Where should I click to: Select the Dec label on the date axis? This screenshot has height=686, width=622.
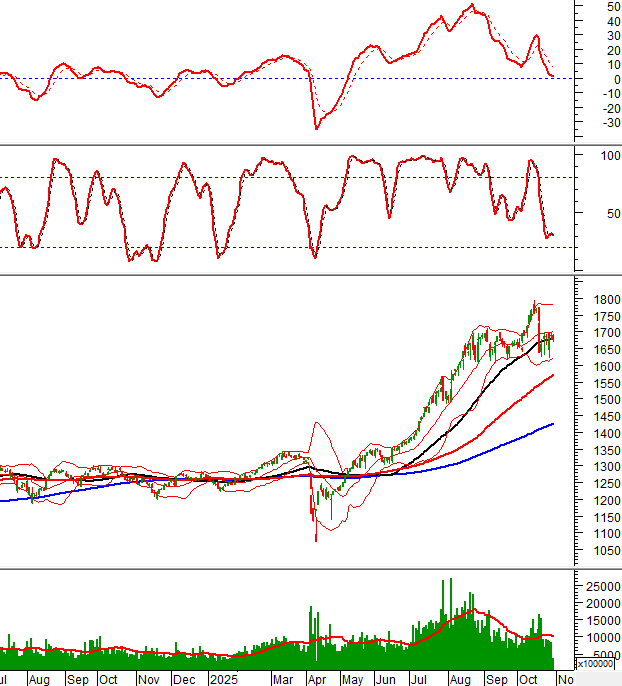pos(185,678)
